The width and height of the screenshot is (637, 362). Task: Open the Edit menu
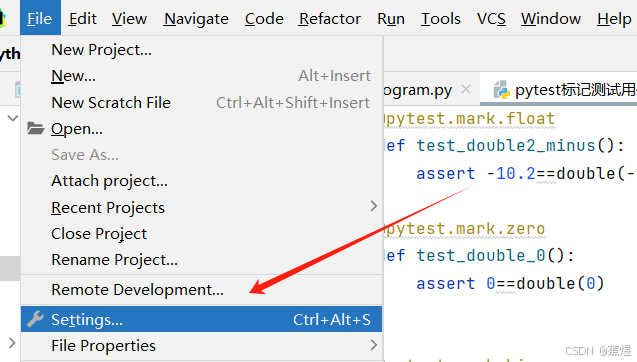(x=82, y=18)
